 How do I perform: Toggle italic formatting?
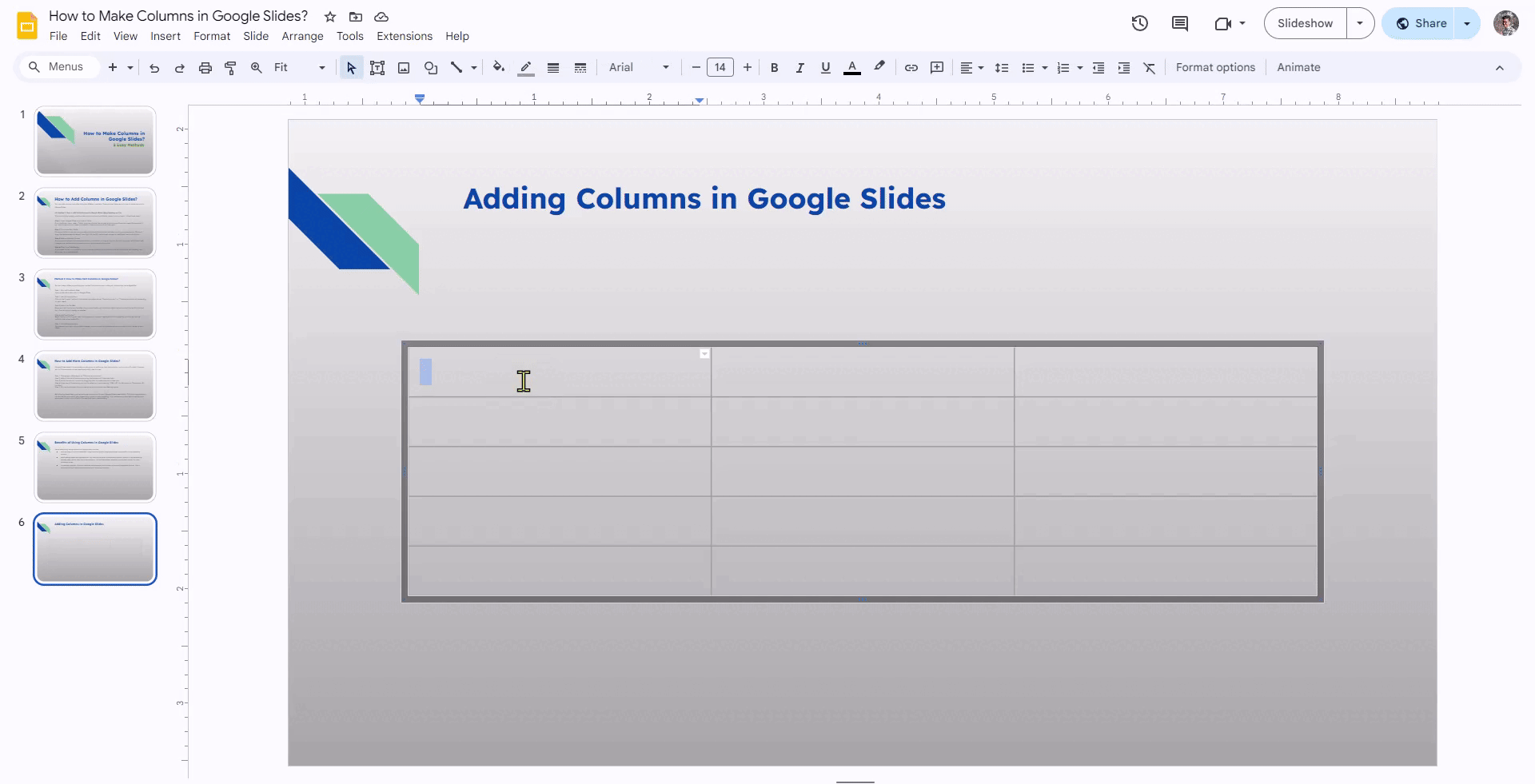799,68
